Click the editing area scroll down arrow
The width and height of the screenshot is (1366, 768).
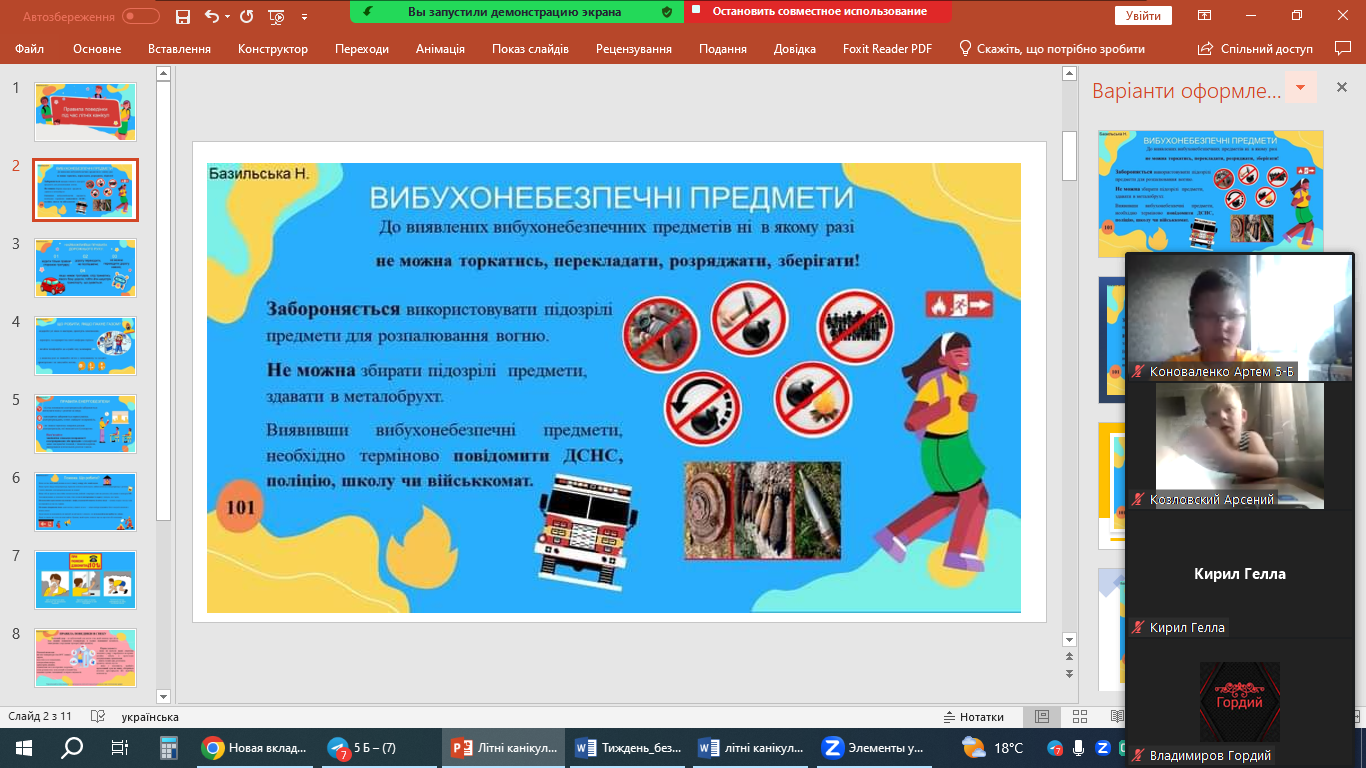coord(1069,640)
